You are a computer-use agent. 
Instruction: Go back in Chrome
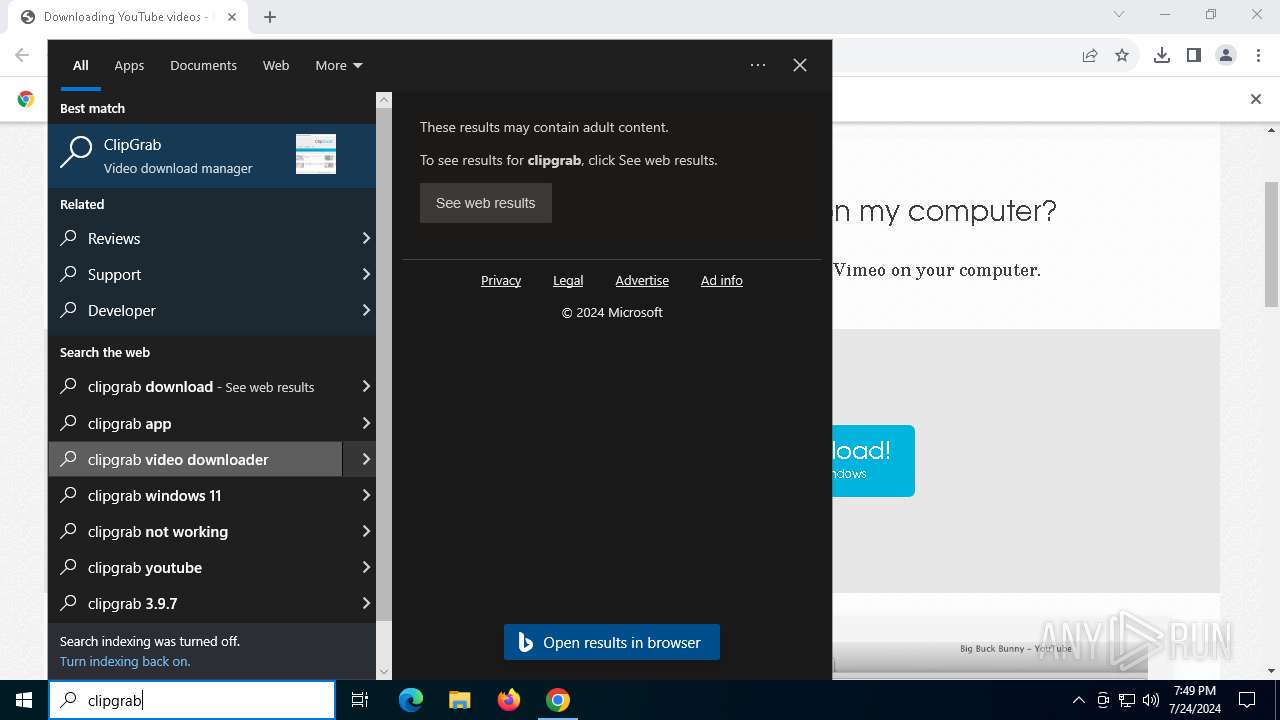[x=22, y=55]
